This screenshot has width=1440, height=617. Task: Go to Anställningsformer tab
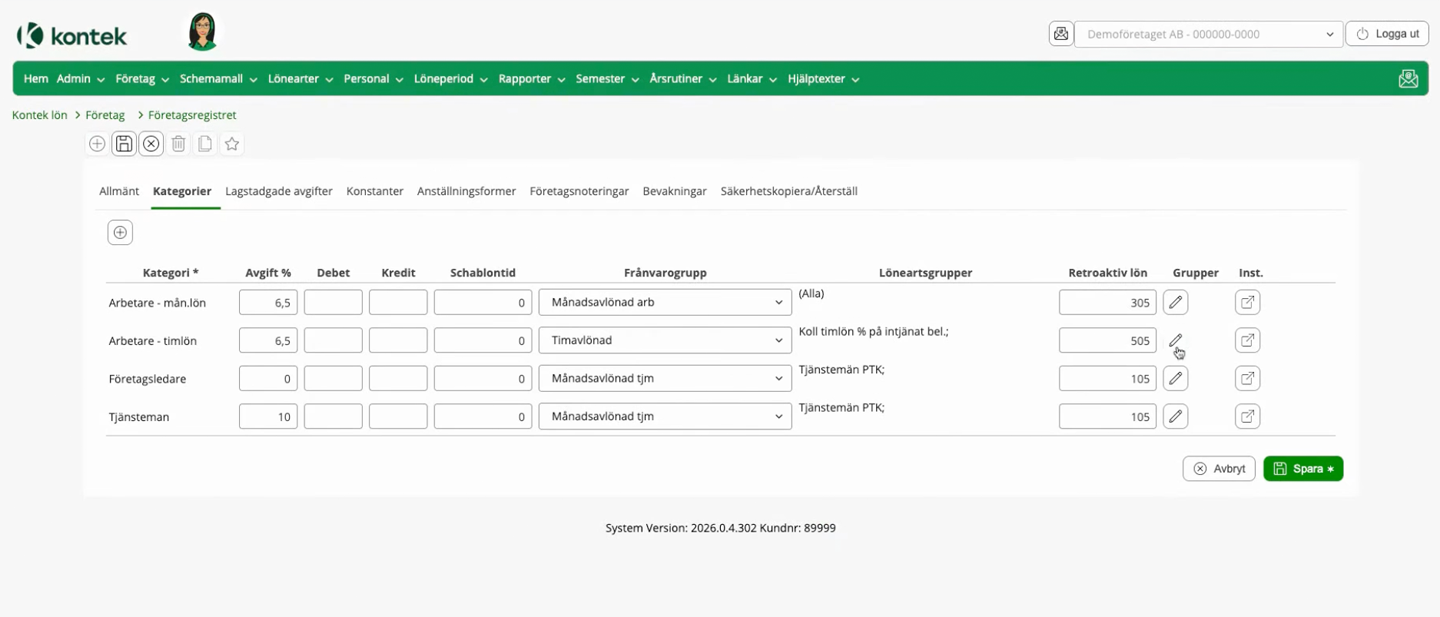point(466,191)
